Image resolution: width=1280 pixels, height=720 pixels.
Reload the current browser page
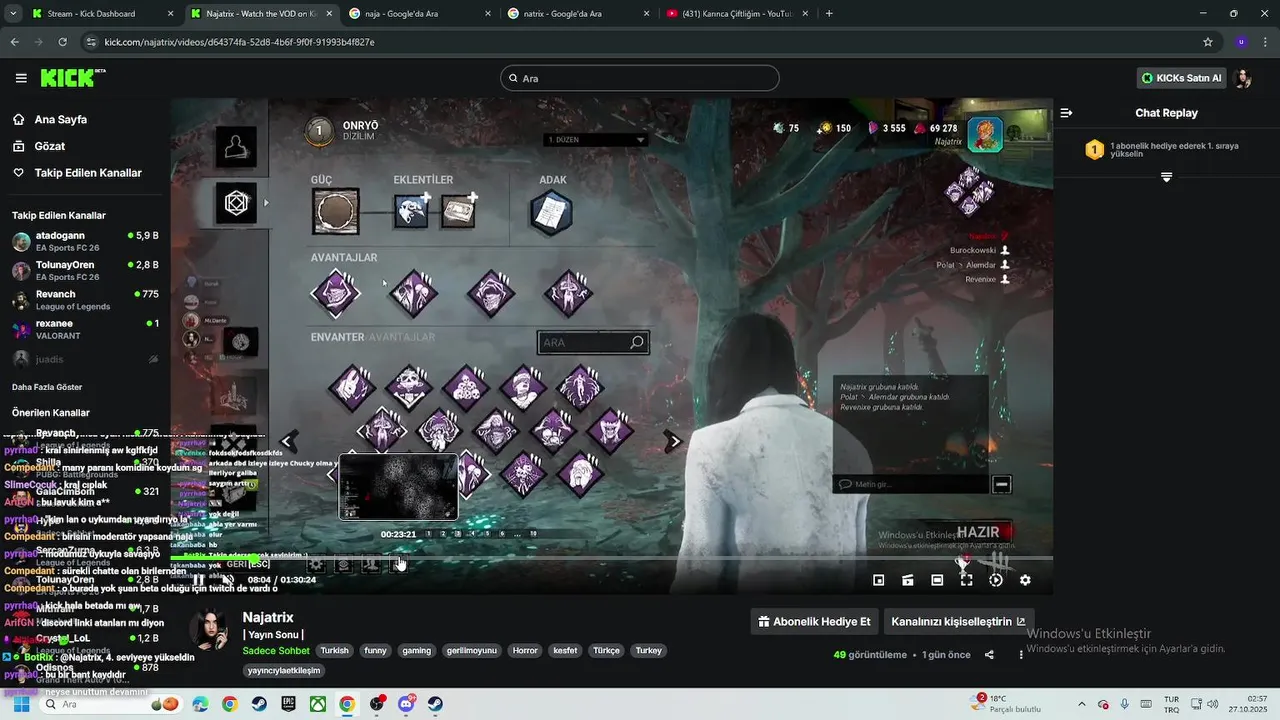coord(62,42)
